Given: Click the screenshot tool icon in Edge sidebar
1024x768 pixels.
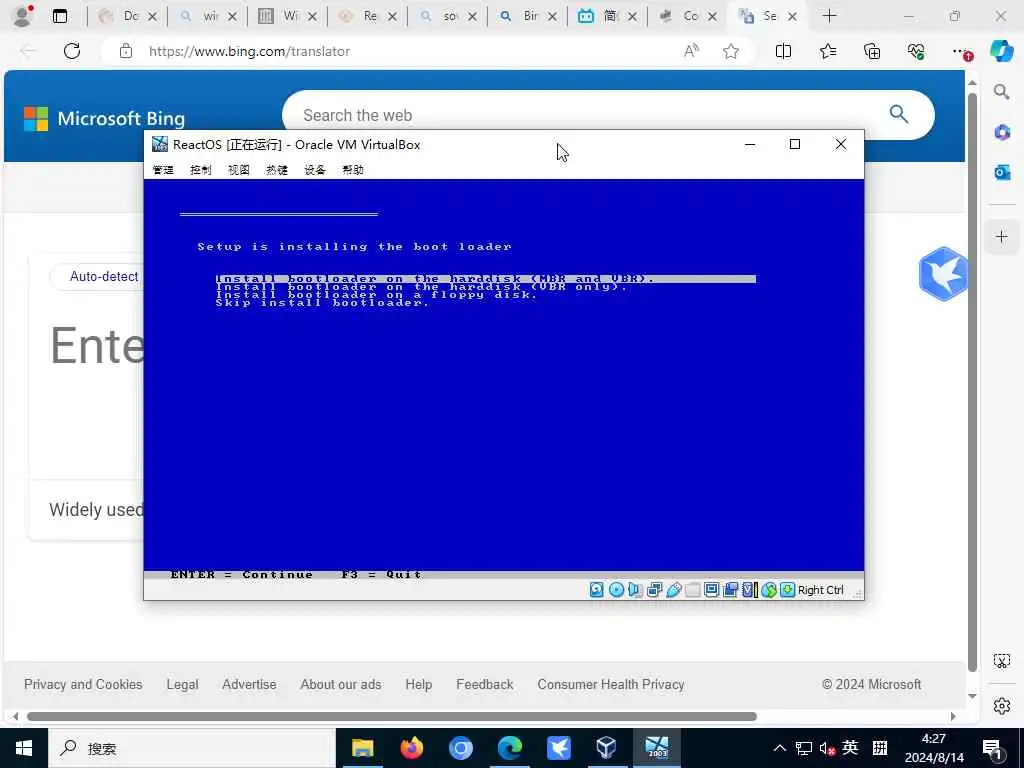Looking at the screenshot, I should click(1002, 660).
